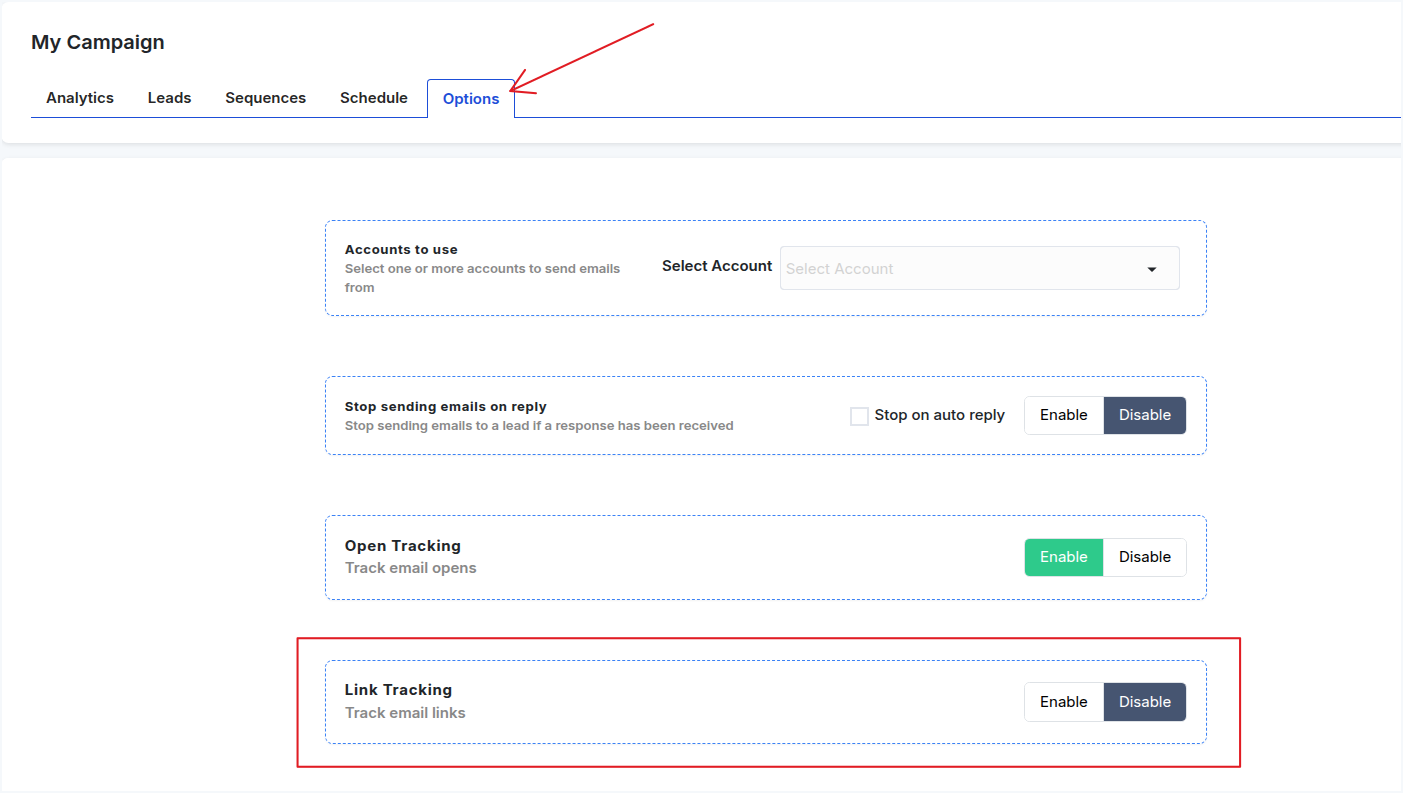Image resolution: width=1403 pixels, height=793 pixels.
Task: Disable stop sending emails on reply
Action: point(1144,415)
